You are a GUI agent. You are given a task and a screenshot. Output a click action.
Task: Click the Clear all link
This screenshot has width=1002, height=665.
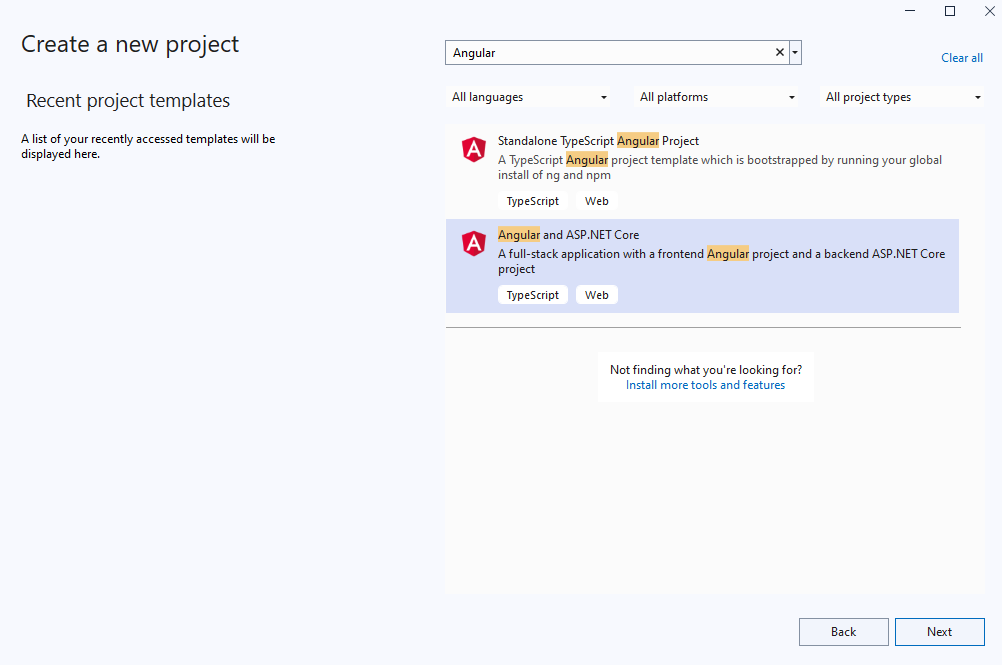(961, 58)
